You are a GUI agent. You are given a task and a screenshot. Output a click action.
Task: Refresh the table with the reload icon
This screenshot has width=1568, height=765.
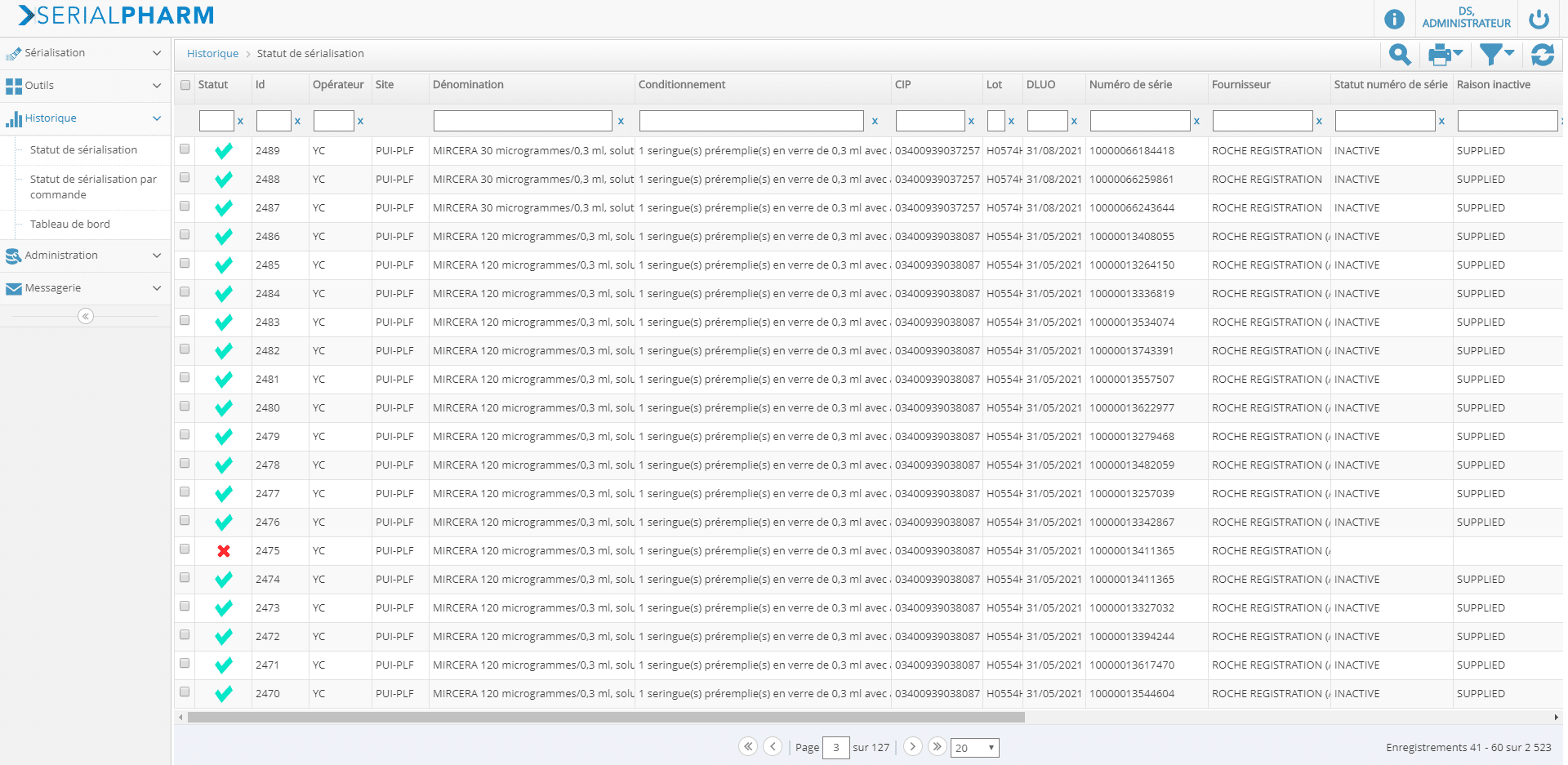(x=1542, y=55)
